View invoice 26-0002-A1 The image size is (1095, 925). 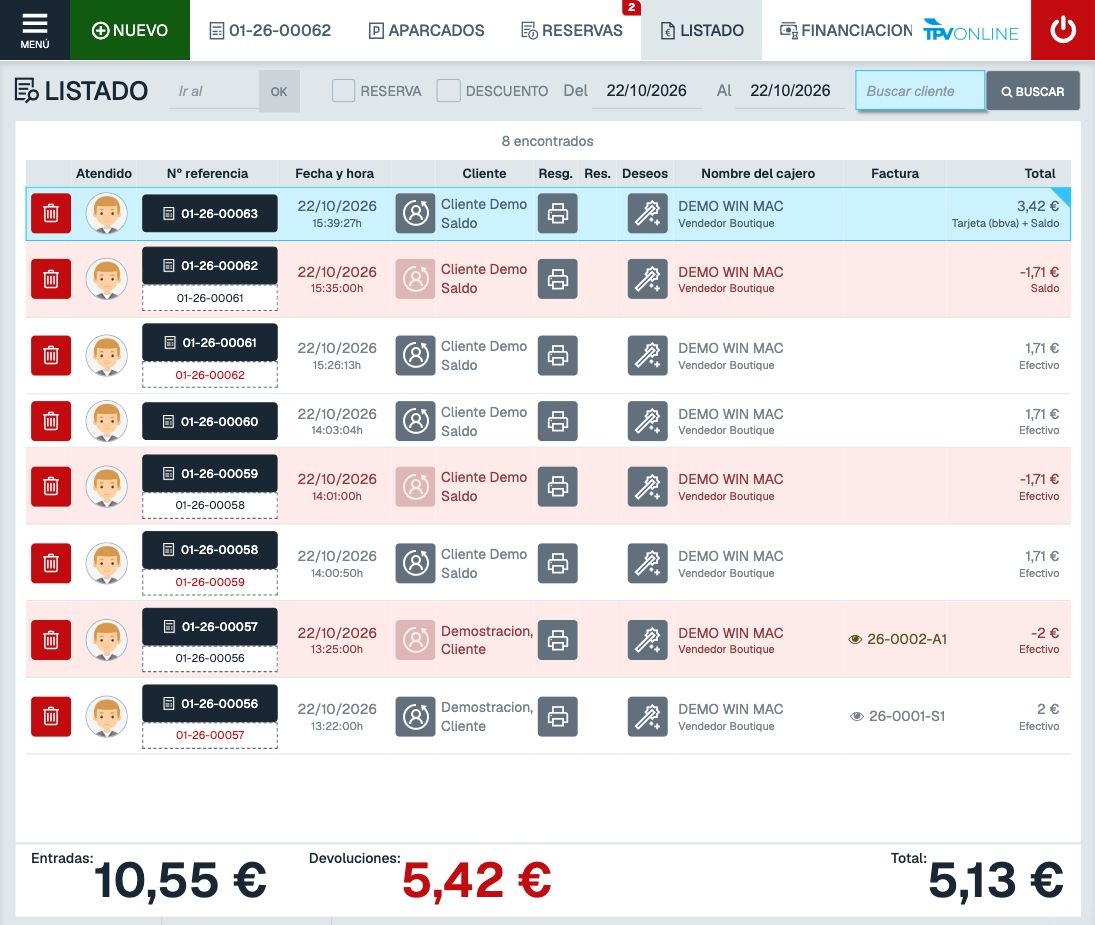[897, 639]
